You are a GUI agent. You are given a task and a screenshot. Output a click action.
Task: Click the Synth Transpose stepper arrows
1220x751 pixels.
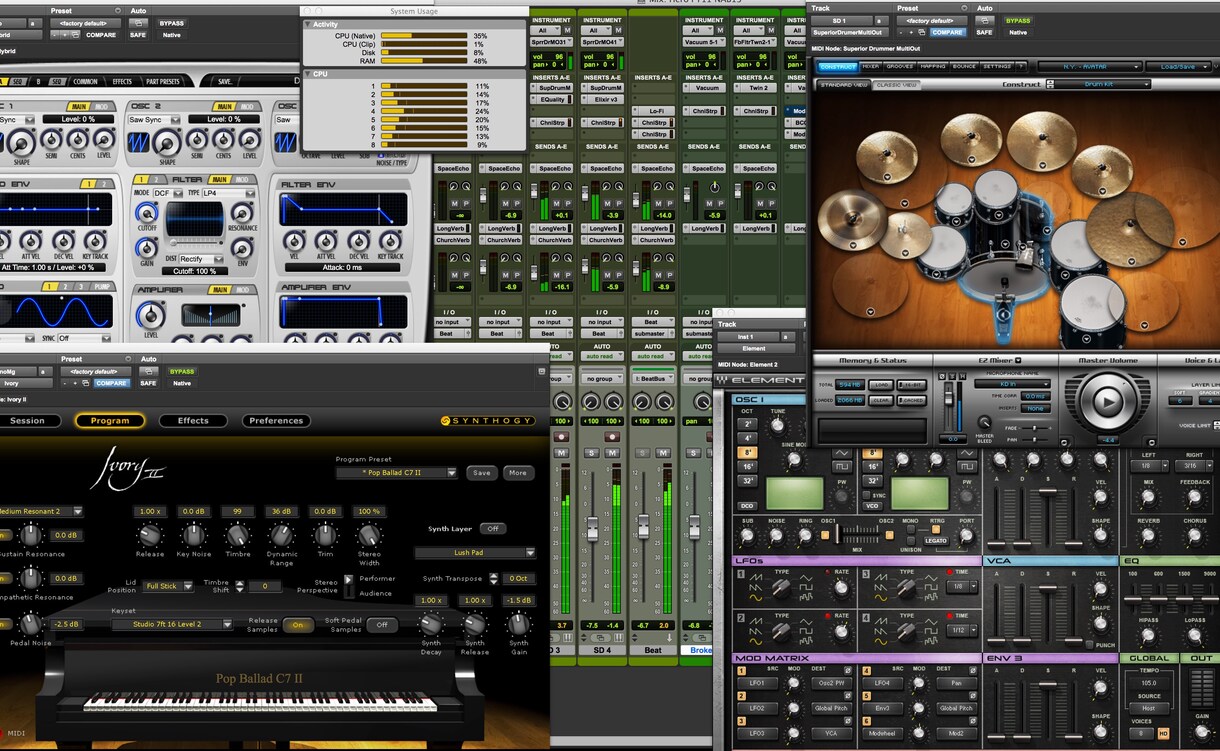[x=494, y=579]
